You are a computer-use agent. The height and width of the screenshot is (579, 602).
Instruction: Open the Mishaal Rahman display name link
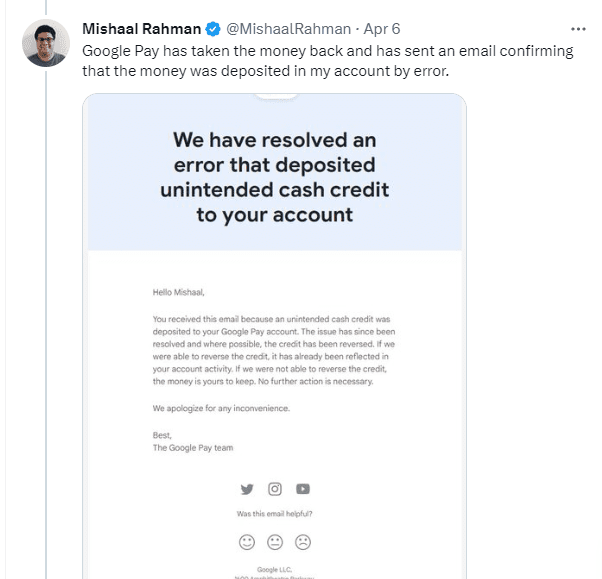(x=143, y=28)
